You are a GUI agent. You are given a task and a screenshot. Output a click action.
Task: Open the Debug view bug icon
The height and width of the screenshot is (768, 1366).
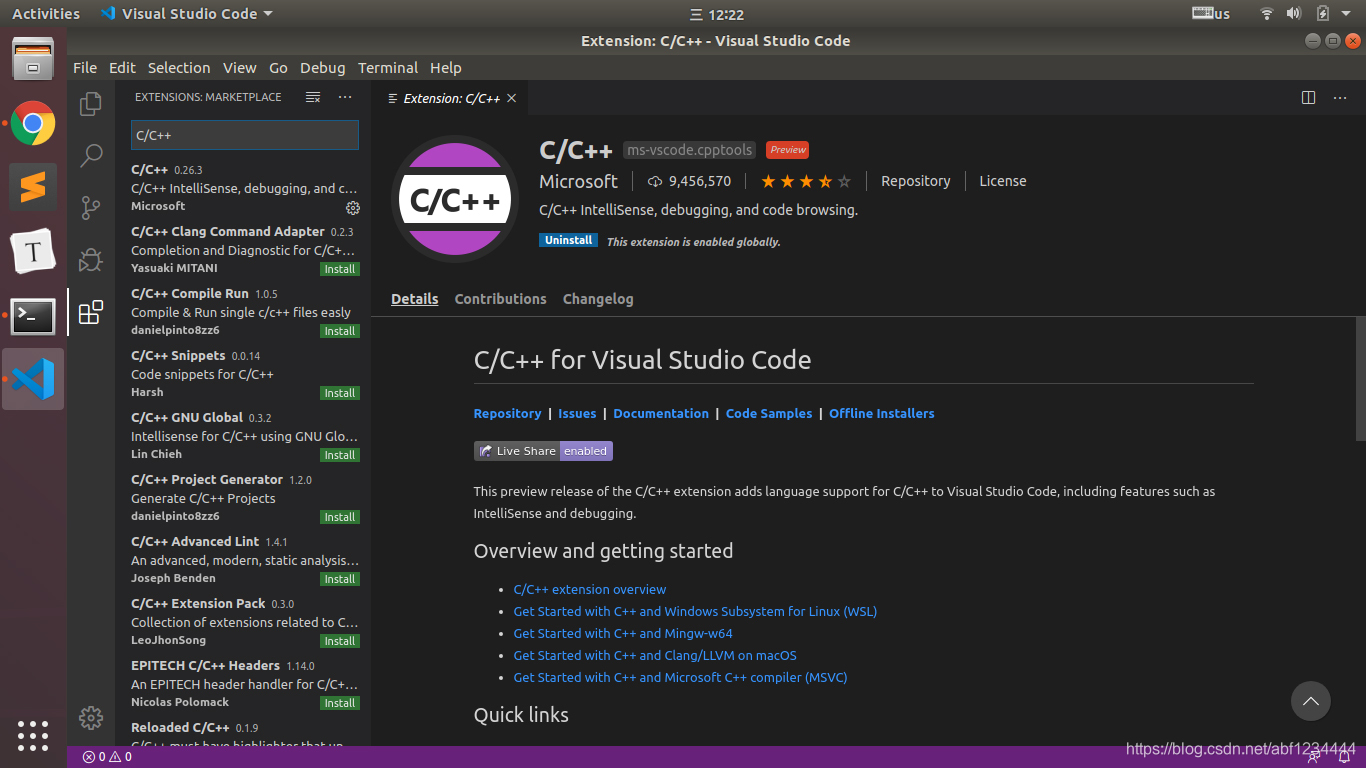pyautogui.click(x=91, y=260)
